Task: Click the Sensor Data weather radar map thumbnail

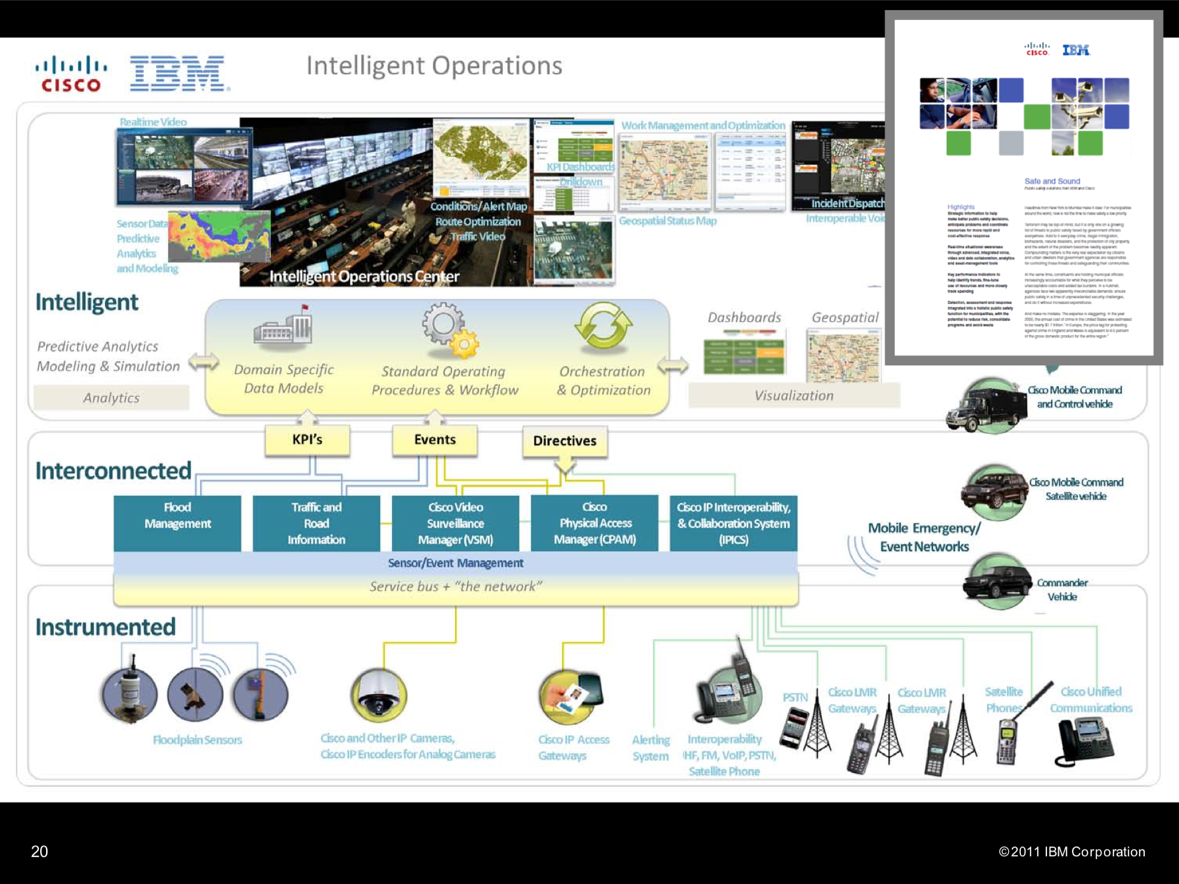Action: (219, 236)
